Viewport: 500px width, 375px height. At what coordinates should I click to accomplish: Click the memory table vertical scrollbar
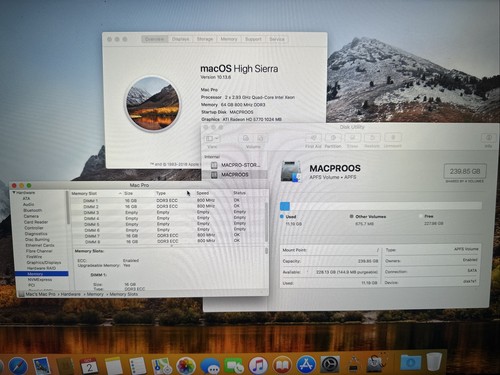pyautogui.click(x=266, y=222)
